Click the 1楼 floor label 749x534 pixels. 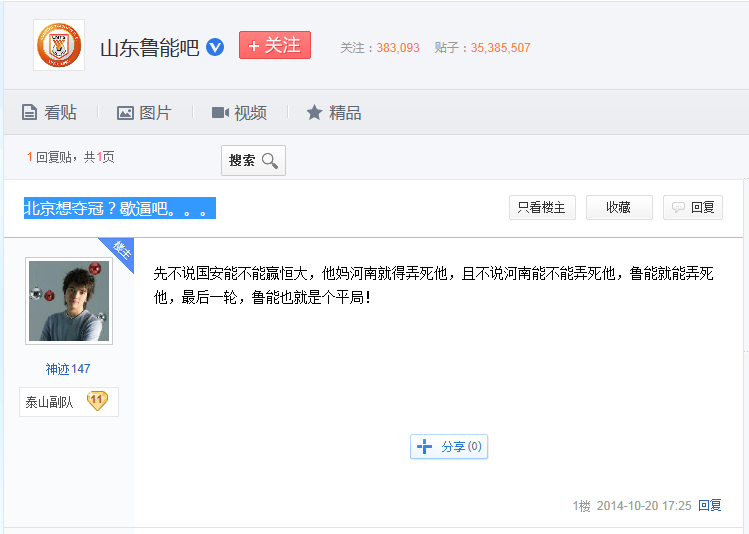tap(581, 506)
